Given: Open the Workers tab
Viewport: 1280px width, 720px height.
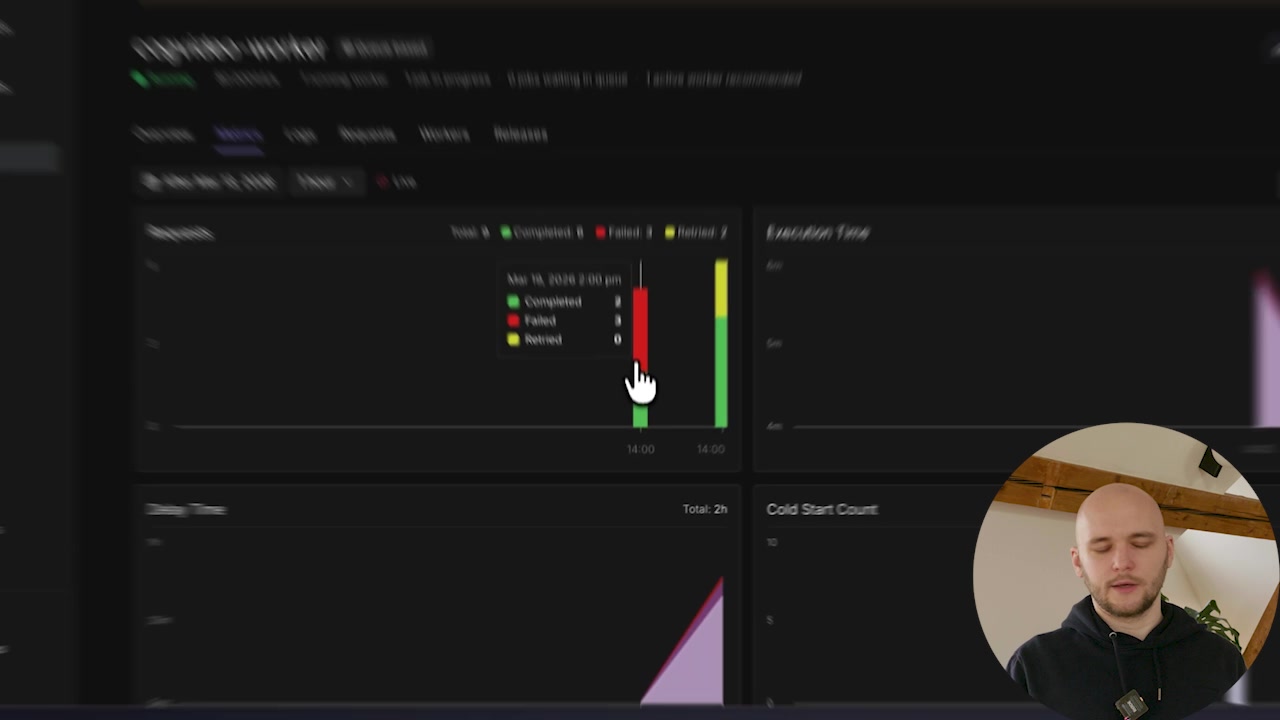Looking at the screenshot, I should tap(444, 134).
